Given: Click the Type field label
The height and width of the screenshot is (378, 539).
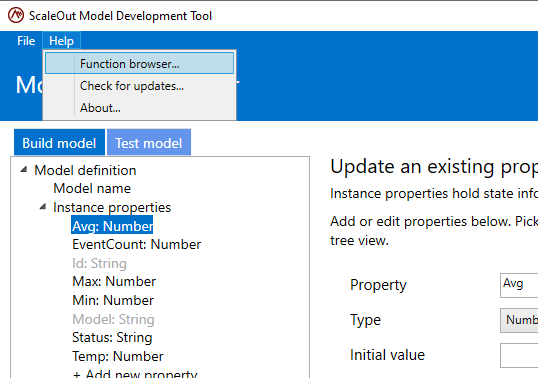Looking at the screenshot, I should click(365, 320).
